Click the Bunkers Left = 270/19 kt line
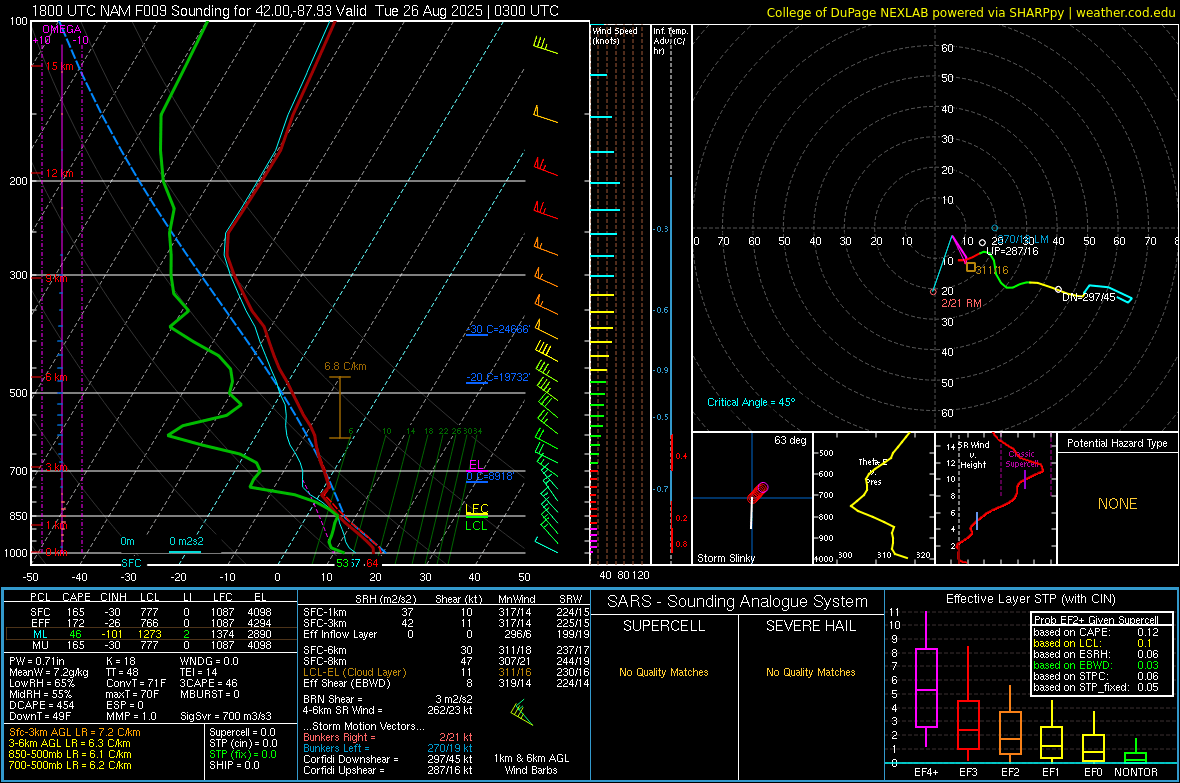 pos(388,748)
